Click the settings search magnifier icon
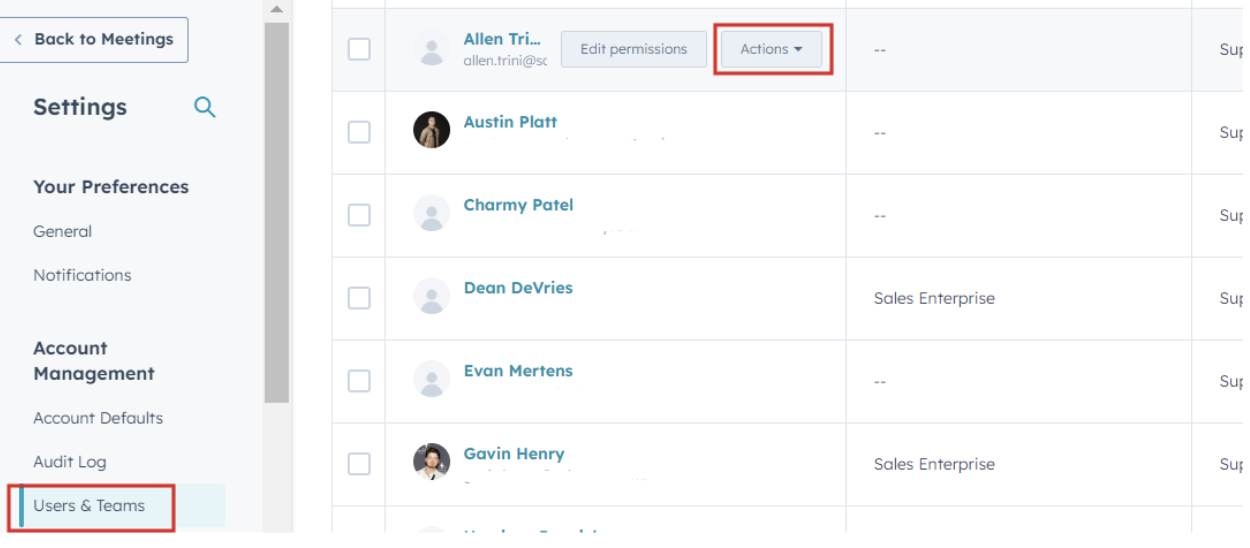 (x=205, y=107)
